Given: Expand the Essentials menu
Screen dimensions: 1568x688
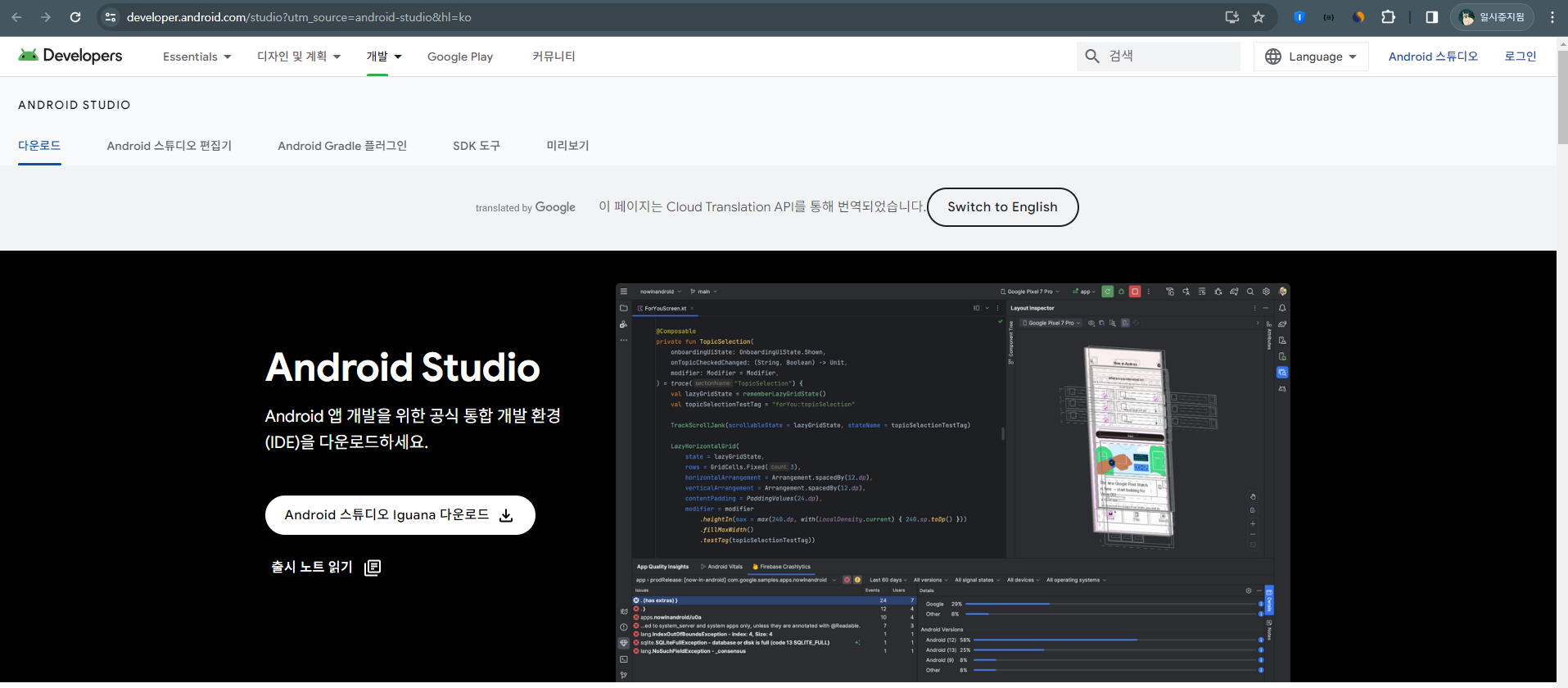Looking at the screenshot, I should click(197, 57).
